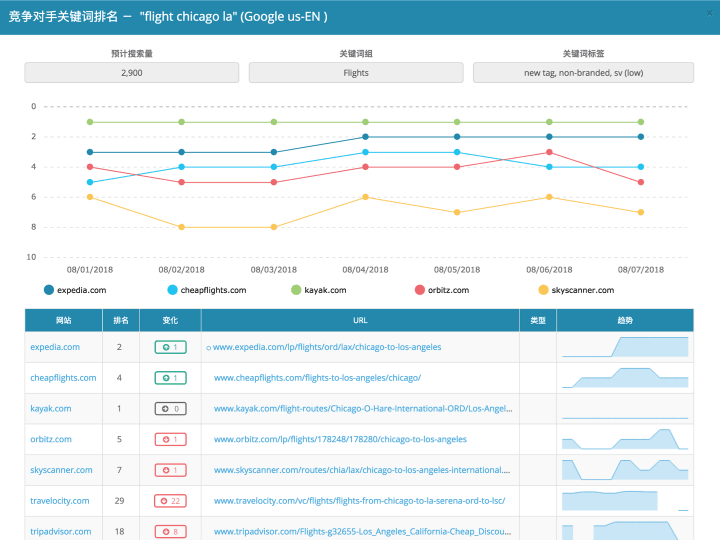Image resolution: width=720 pixels, height=540 pixels.
Task: Click the 趋势 column header
Action: [625, 321]
